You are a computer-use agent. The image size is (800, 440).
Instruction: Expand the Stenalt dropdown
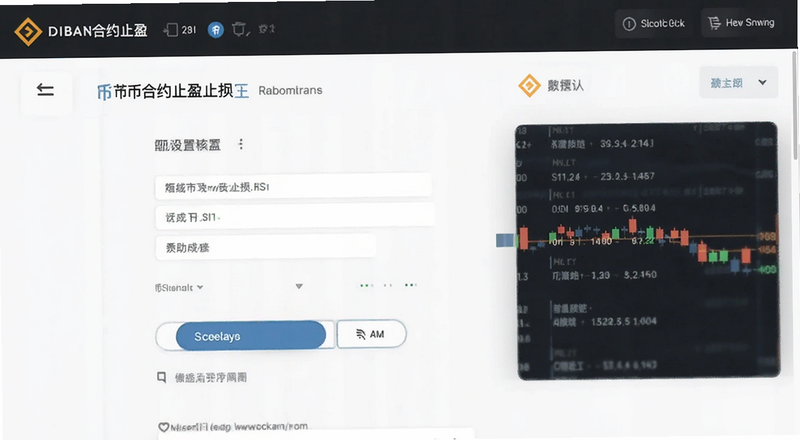pos(179,287)
